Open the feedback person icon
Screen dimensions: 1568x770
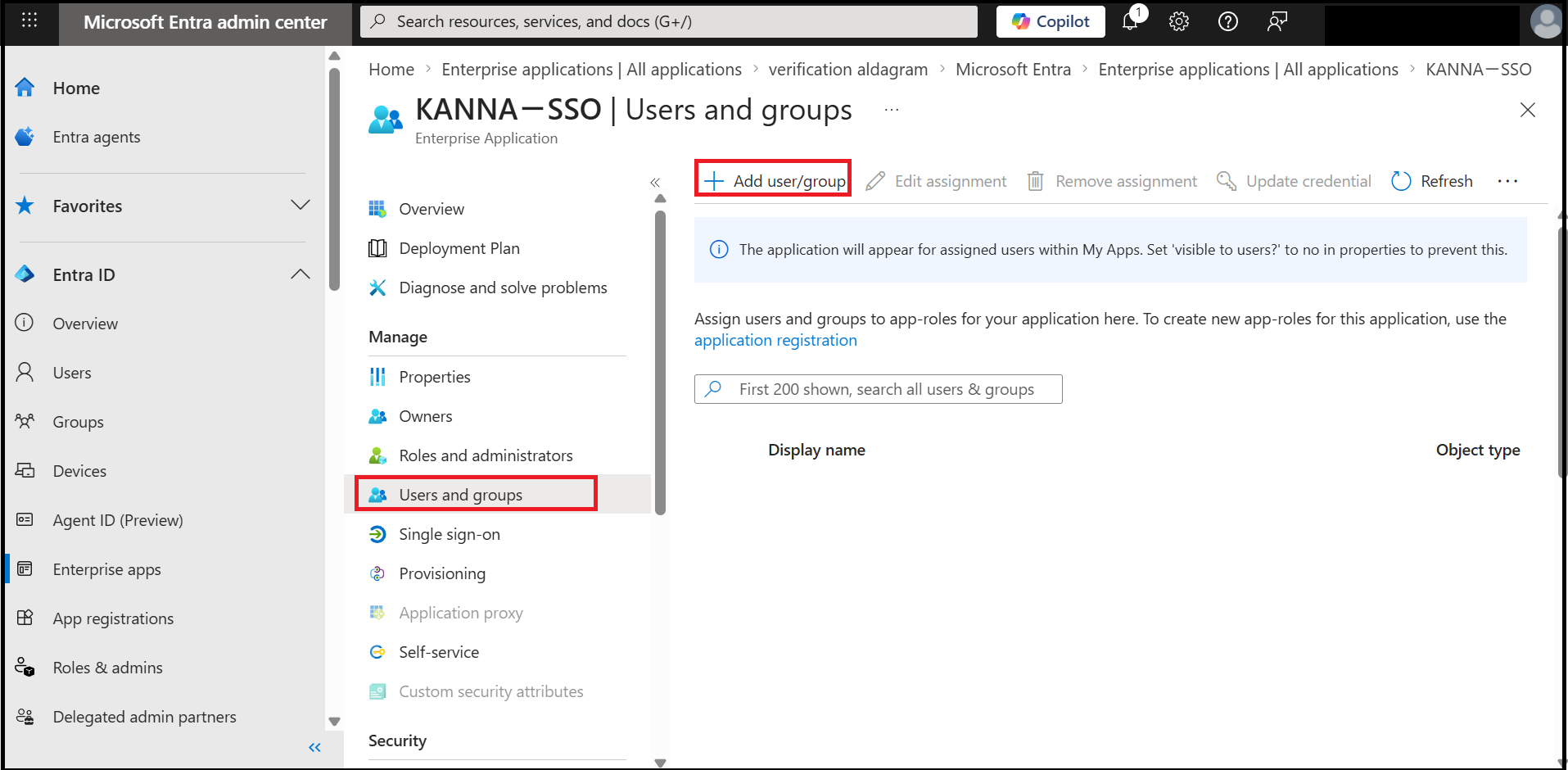tap(1277, 21)
